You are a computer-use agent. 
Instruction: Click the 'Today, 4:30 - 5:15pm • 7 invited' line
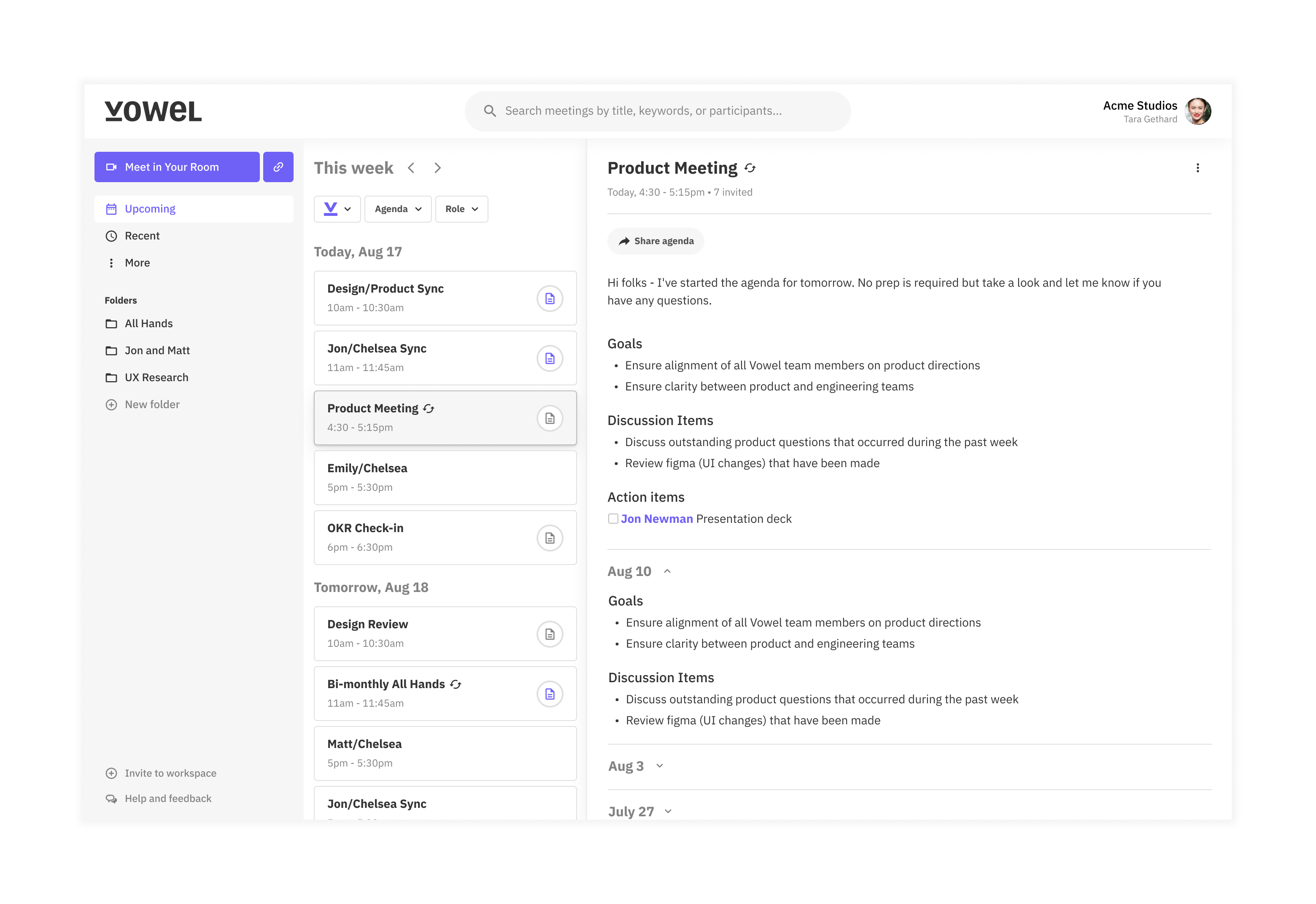point(680,193)
